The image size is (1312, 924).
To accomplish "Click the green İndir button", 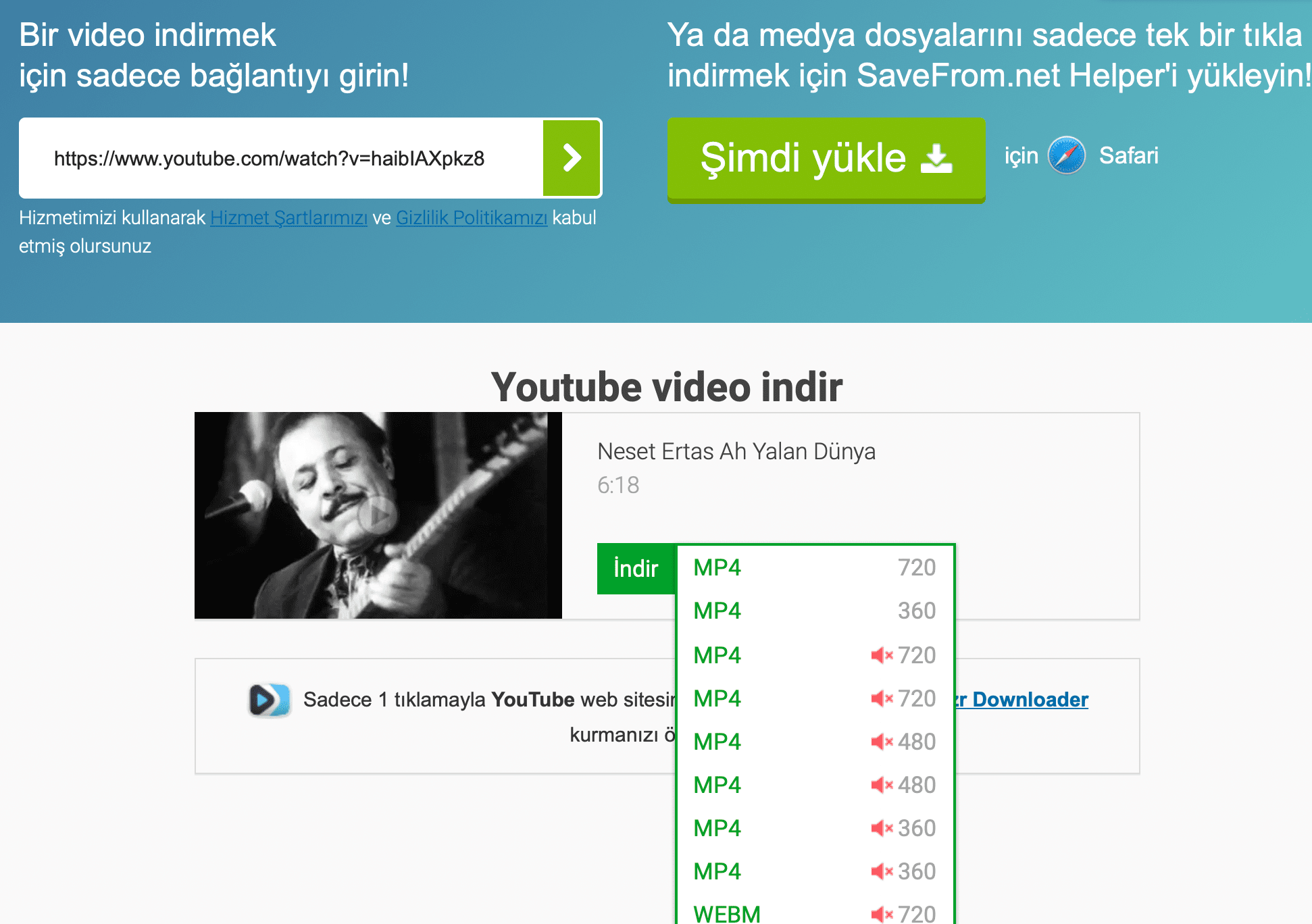I will point(636,569).
